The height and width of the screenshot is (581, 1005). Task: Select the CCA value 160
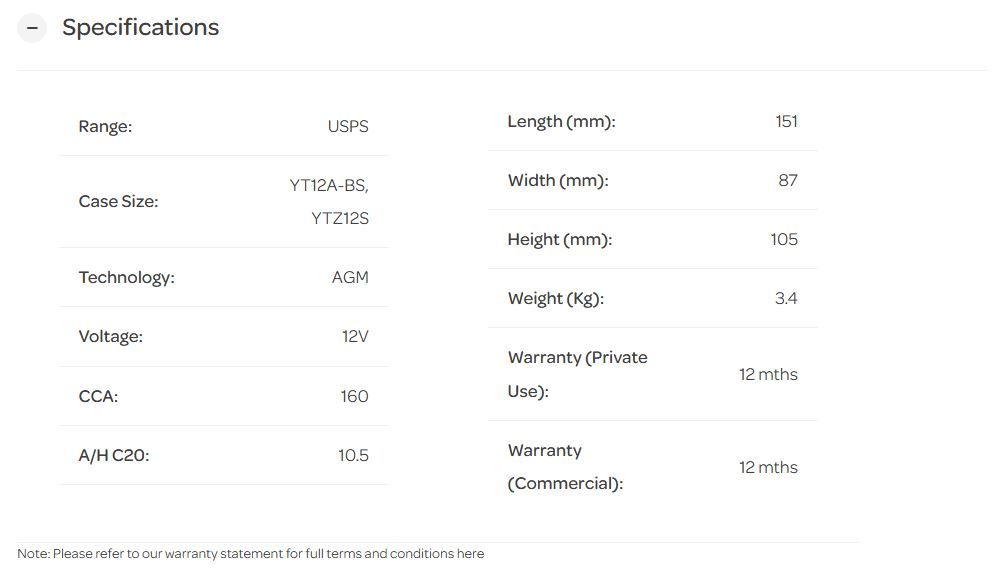[354, 396]
